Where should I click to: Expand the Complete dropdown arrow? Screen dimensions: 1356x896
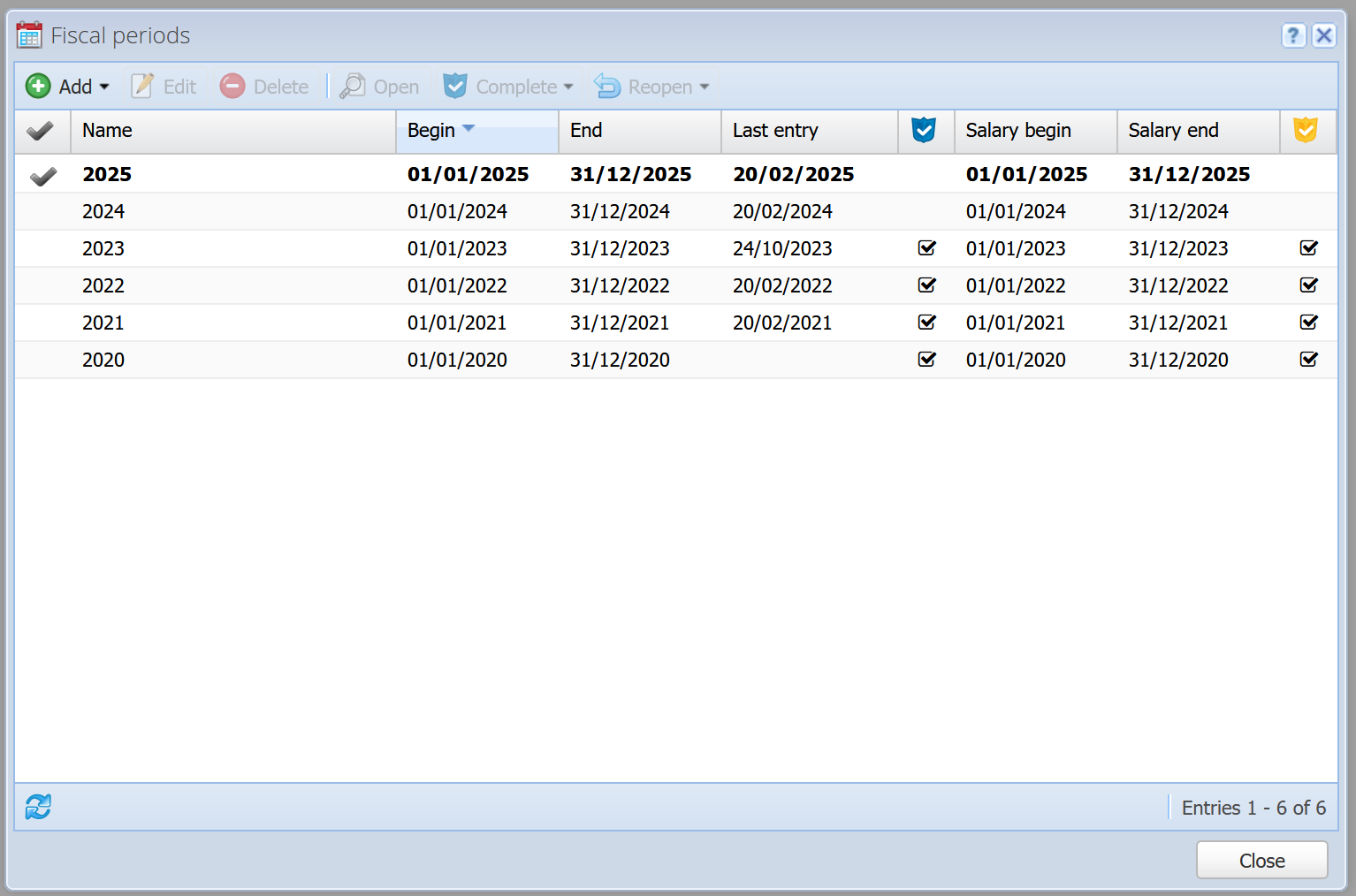pyautogui.click(x=568, y=87)
